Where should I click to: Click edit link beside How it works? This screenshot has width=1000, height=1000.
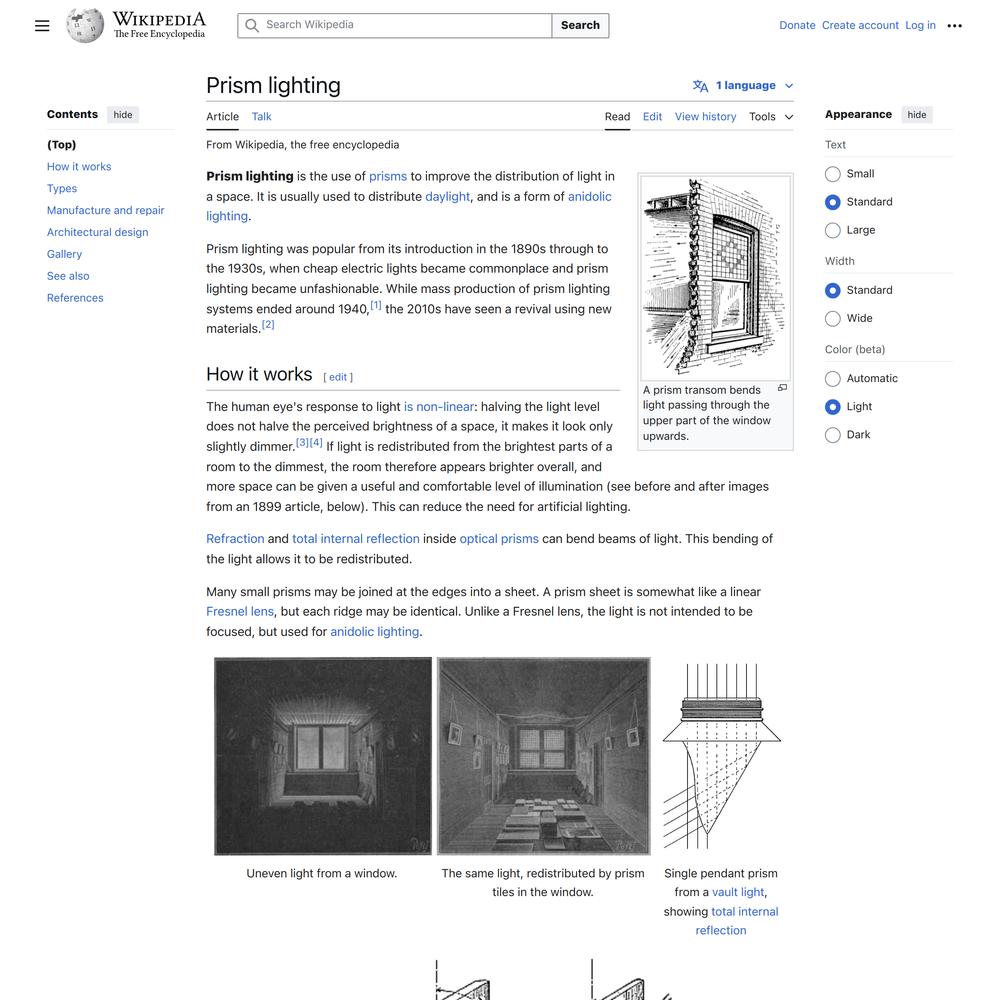pos(338,378)
